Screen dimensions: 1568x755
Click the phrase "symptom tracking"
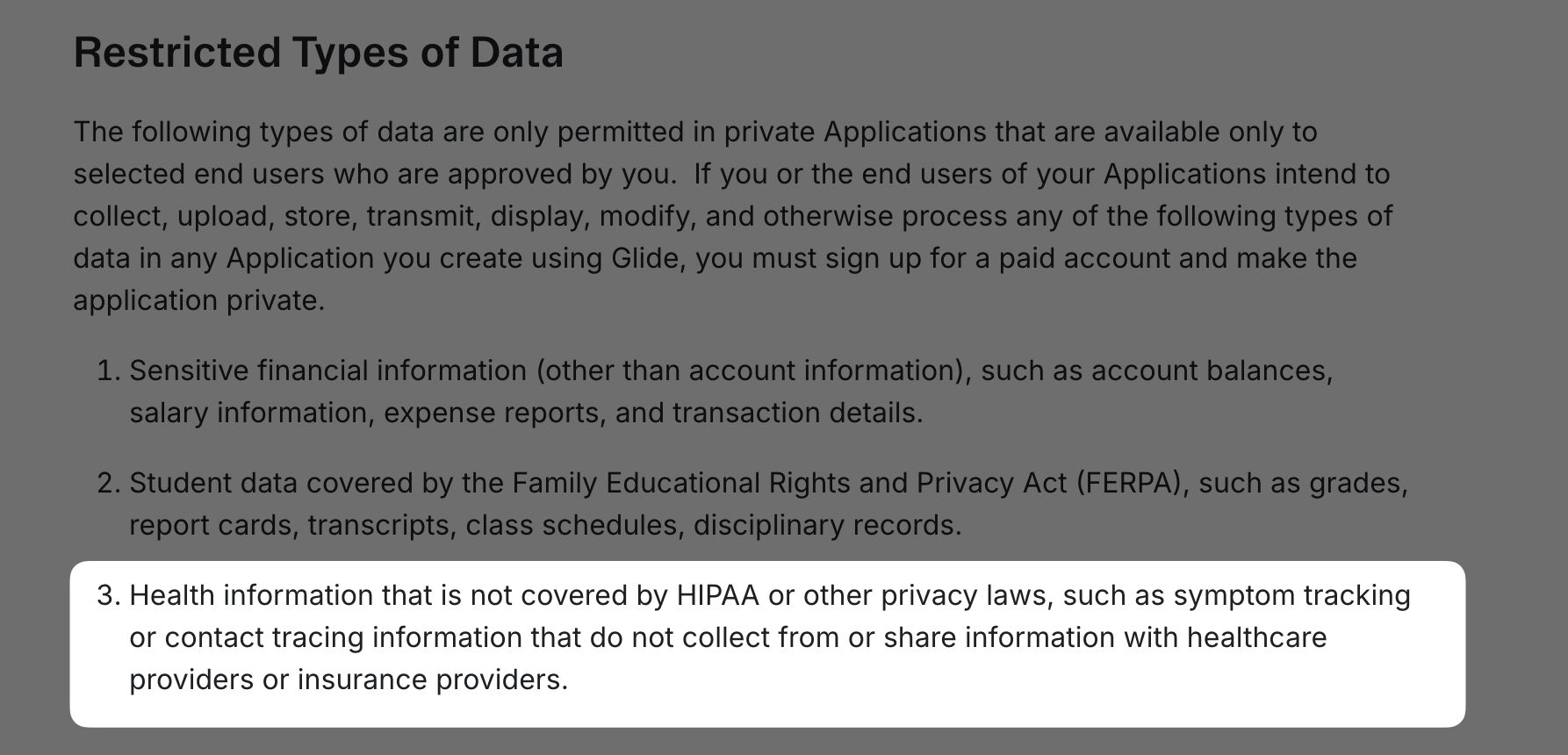pos(1292,595)
